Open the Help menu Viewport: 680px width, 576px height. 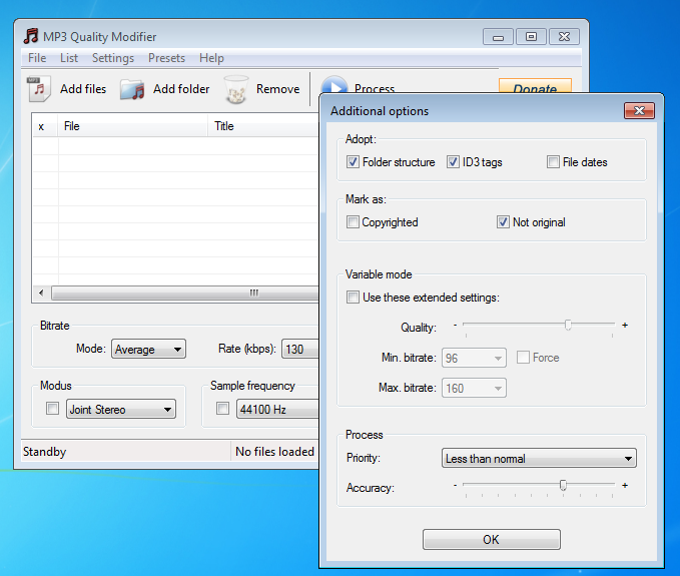tap(212, 58)
